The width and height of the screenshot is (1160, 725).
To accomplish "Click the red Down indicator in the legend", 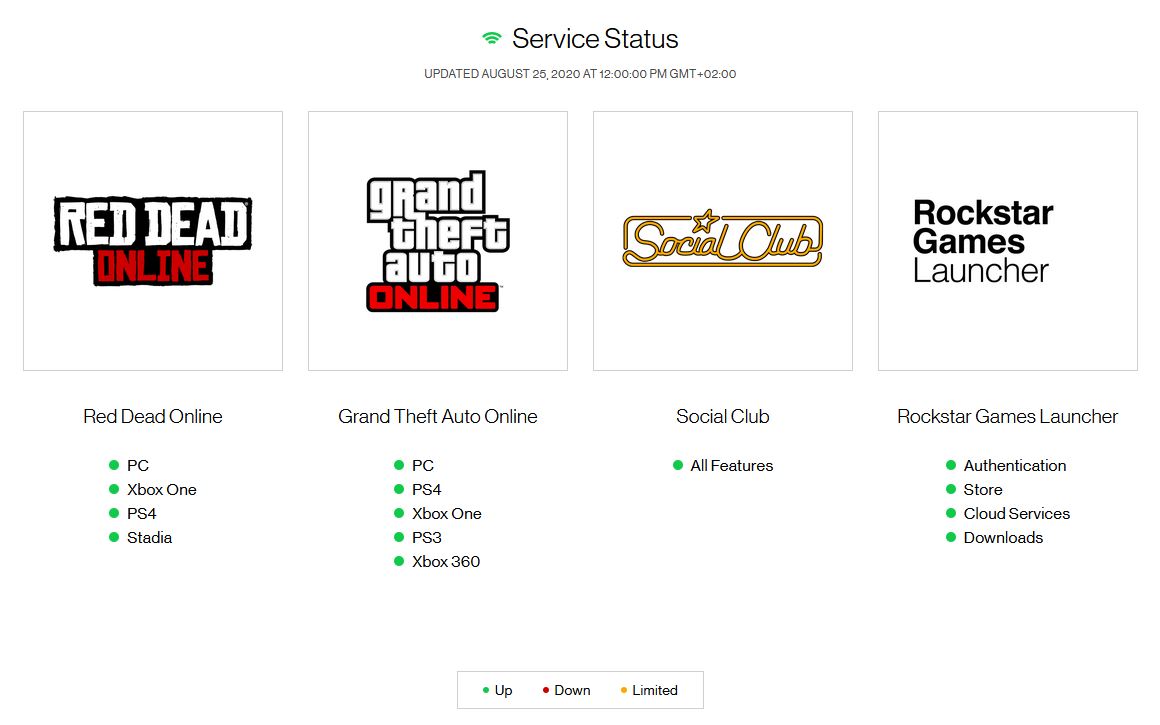I will [545, 690].
